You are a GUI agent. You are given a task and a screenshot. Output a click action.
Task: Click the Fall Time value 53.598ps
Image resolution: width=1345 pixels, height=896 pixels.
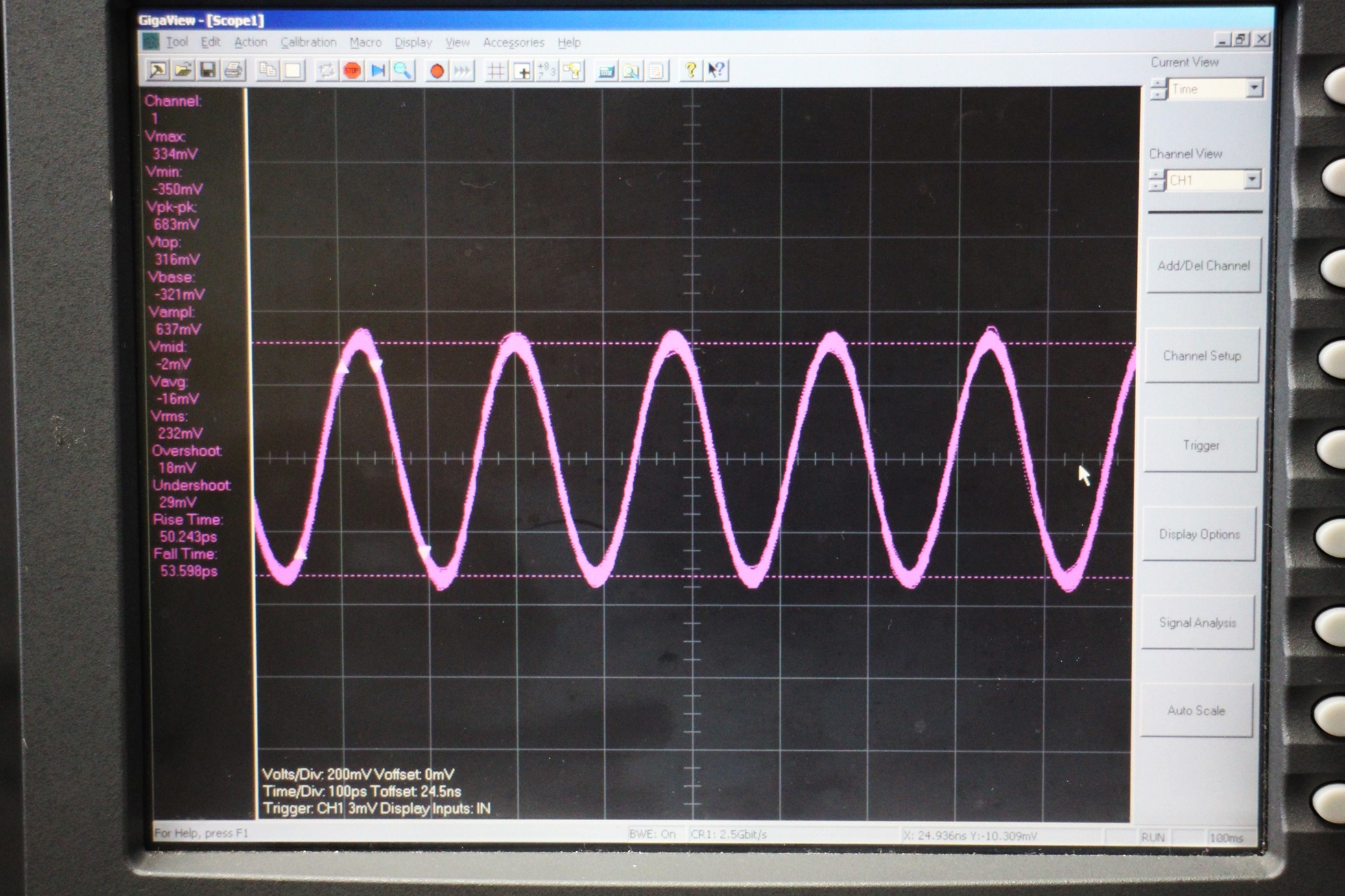point(189,571)
